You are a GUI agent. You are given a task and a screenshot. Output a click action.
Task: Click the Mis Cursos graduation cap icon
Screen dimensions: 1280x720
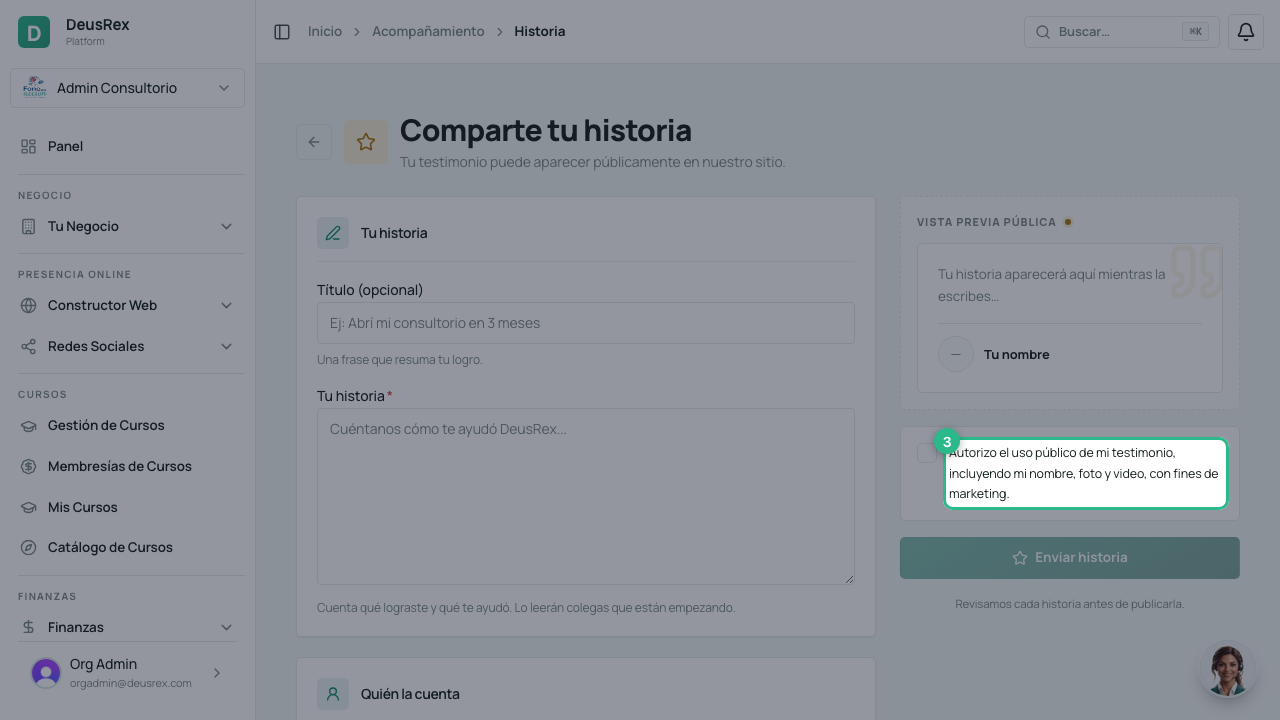click(28, 507)
